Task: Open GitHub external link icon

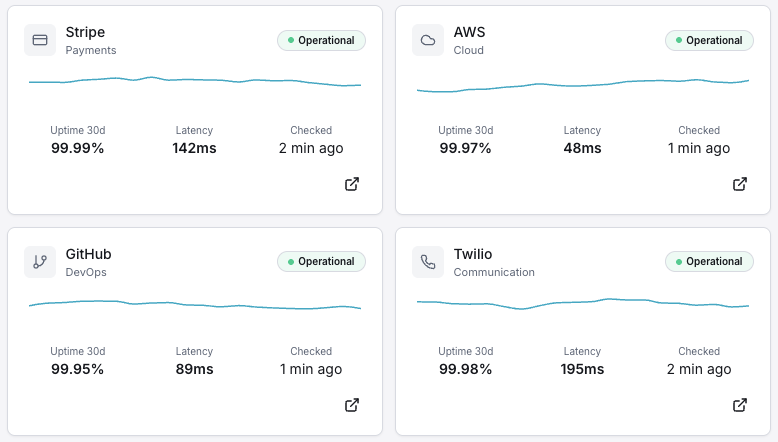Action: click(352, 405)
